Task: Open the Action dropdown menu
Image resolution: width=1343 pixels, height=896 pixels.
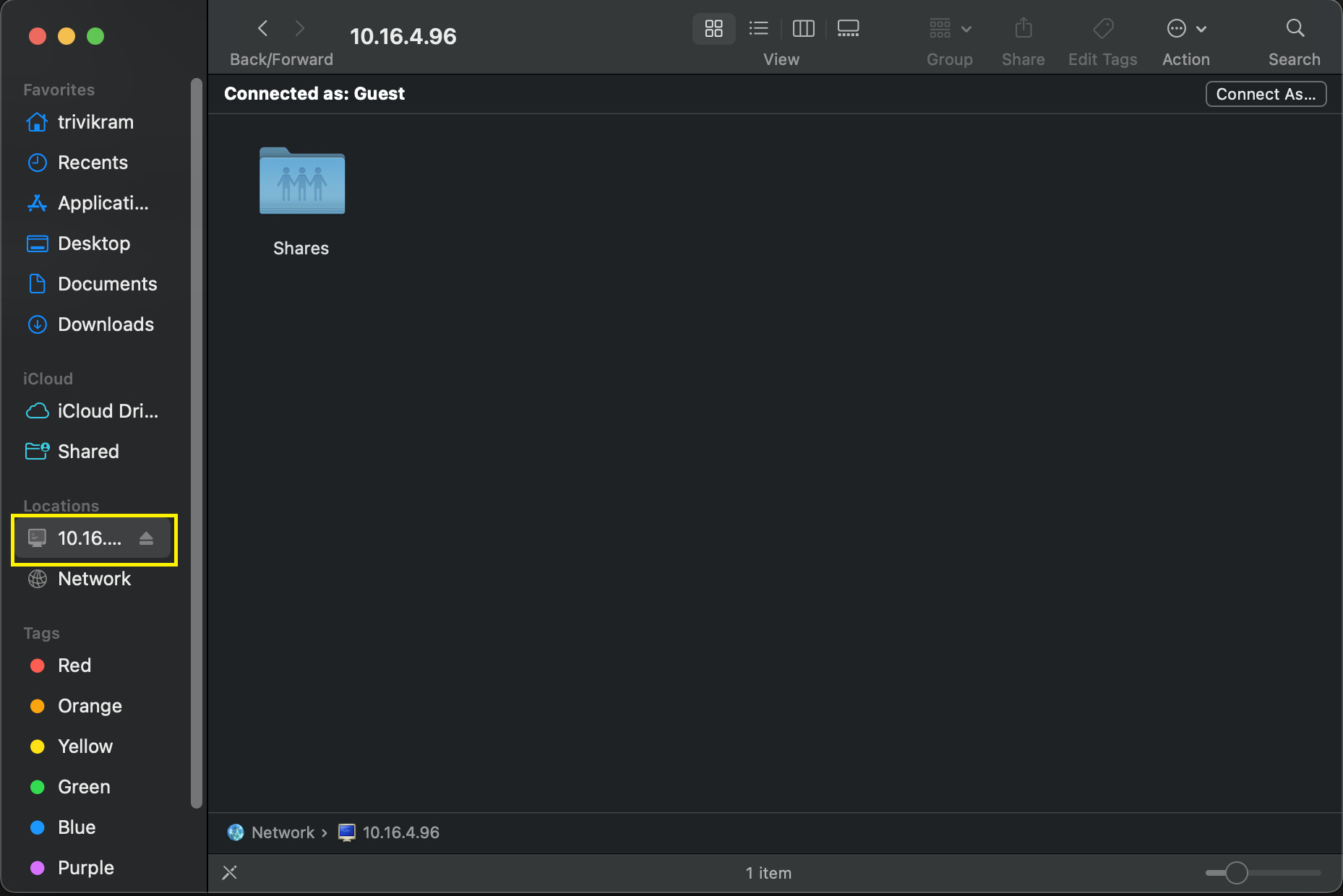Action: (1186, 29)
